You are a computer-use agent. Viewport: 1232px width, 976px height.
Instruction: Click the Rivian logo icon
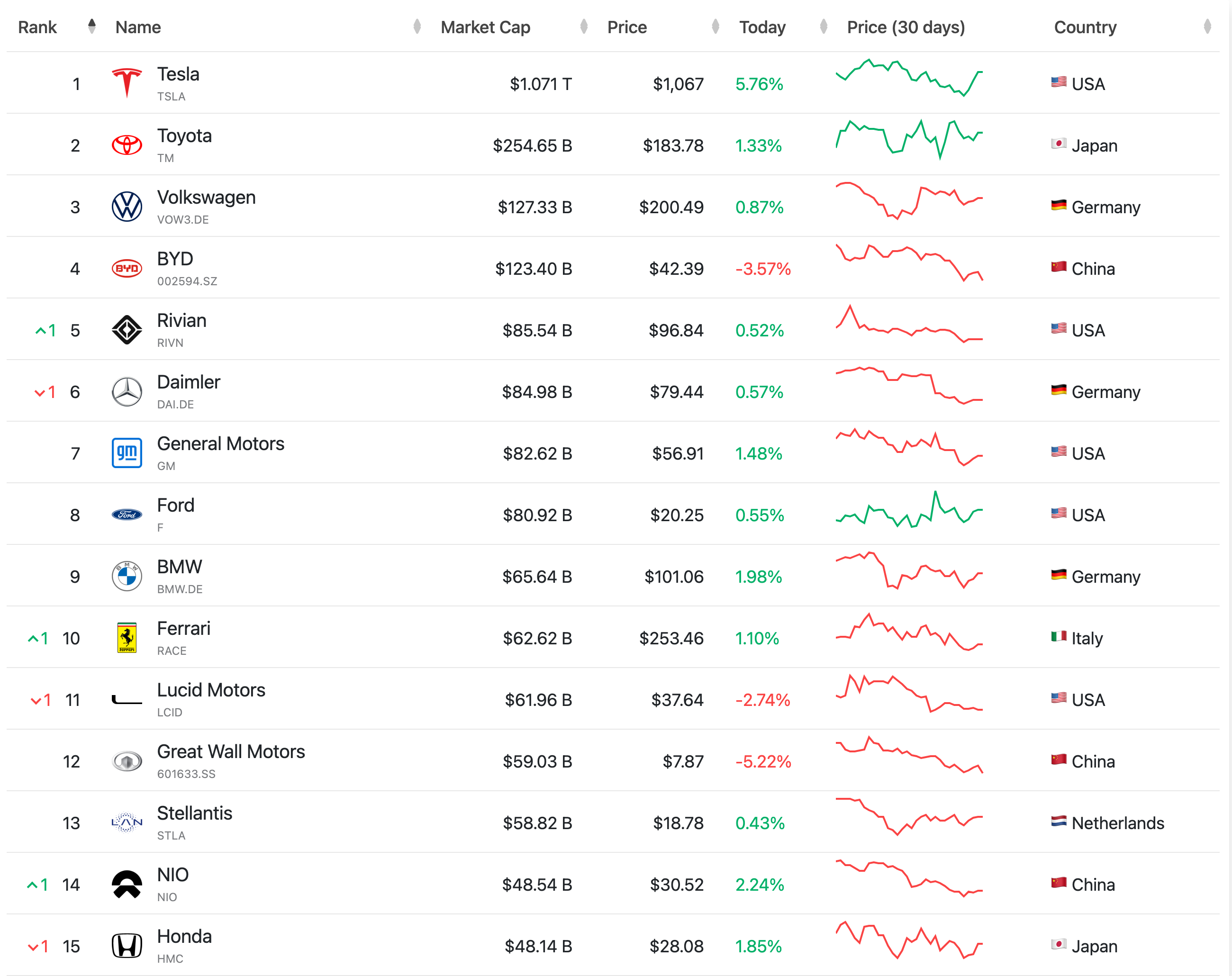(x=127, y=330)
